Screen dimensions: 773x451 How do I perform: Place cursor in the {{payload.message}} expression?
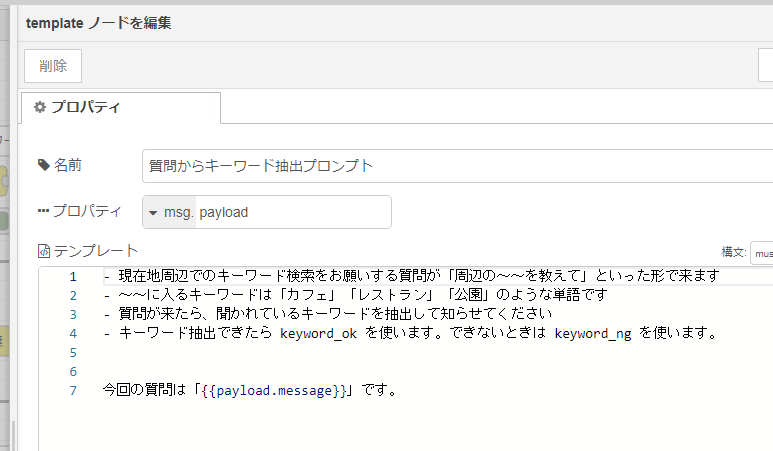[x=274, y=390]
